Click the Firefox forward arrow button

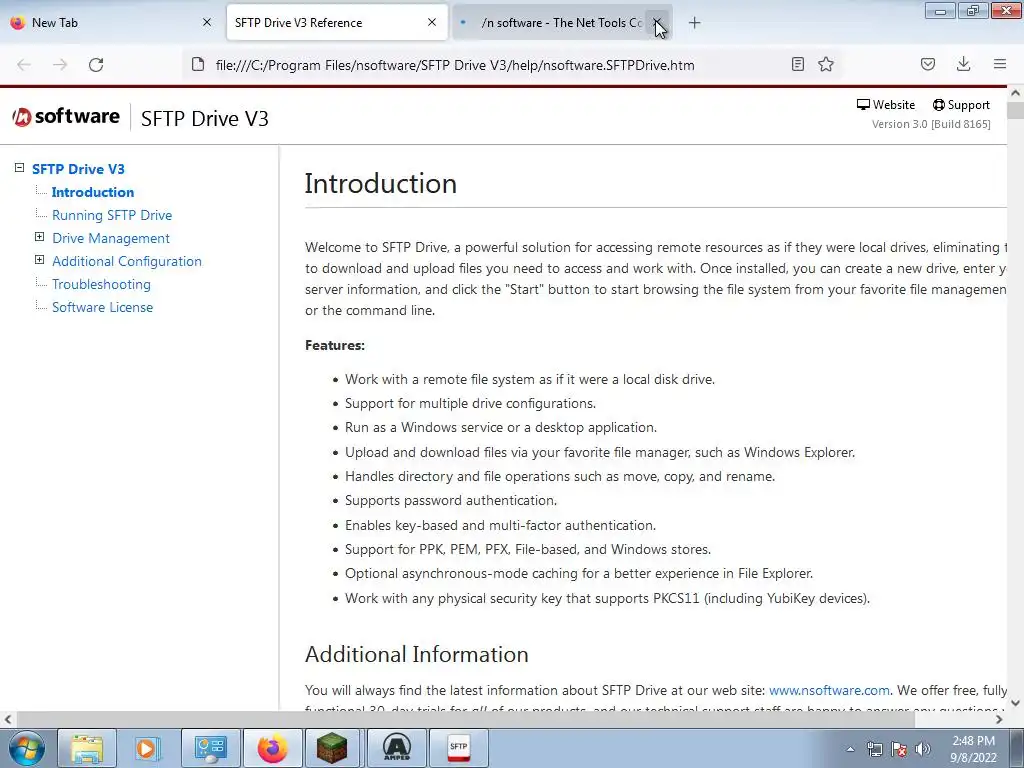point(60,65)
